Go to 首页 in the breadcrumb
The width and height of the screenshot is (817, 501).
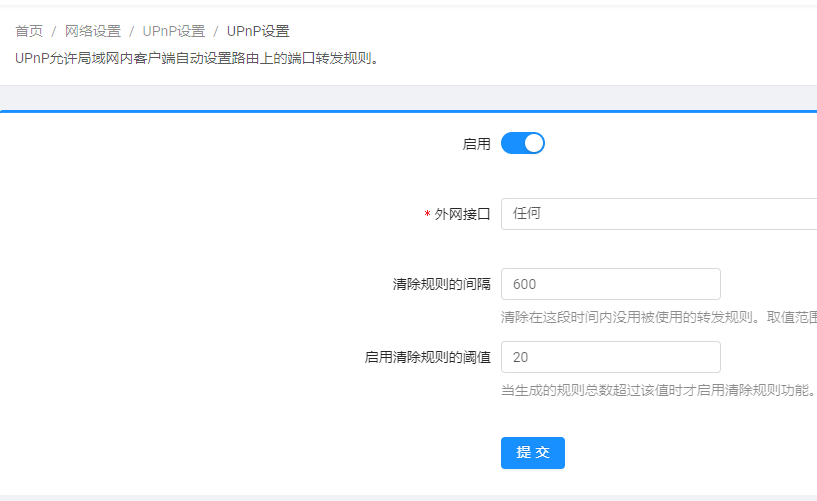tap(29, 31)
